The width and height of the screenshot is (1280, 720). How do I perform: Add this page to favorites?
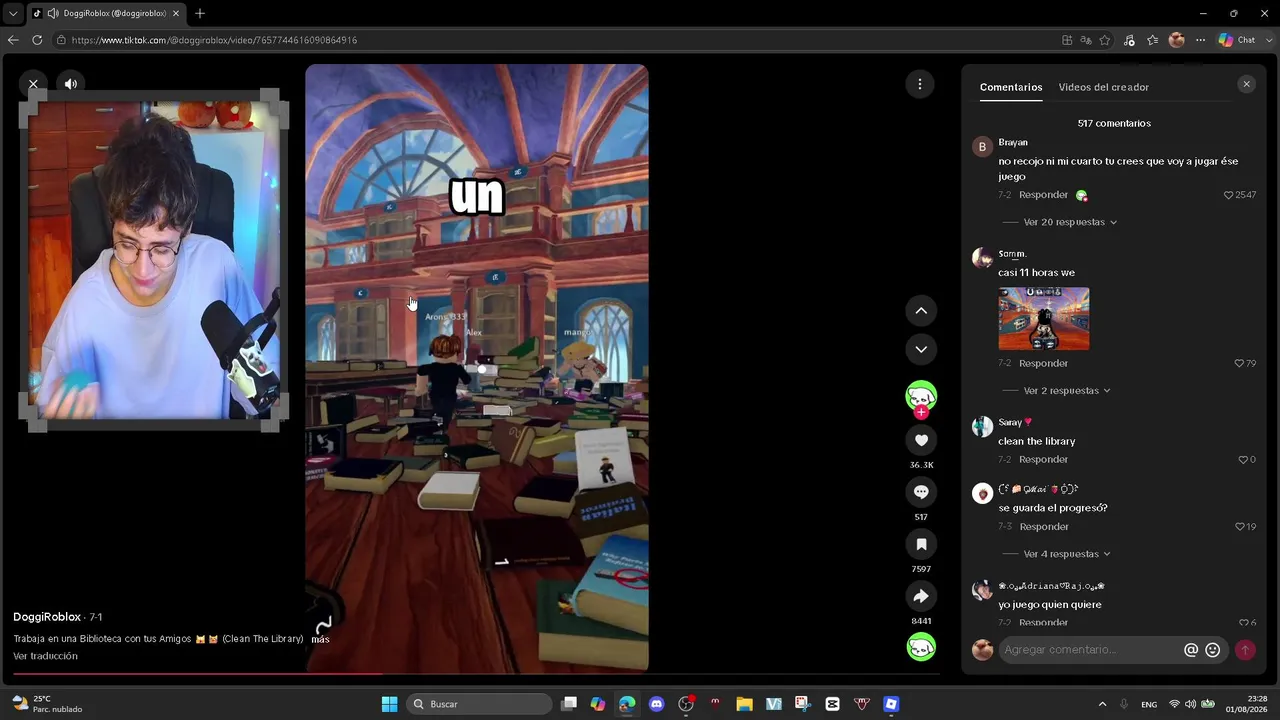click(1105, 40)
